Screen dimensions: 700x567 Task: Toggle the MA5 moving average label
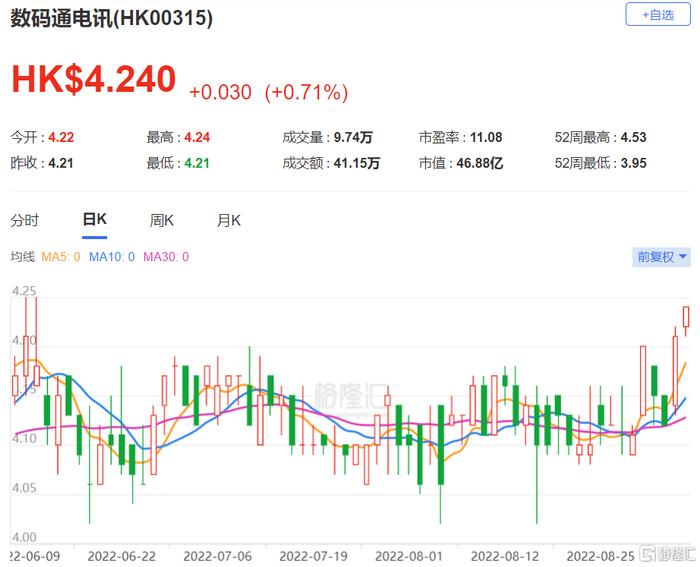tap(61, 257)
